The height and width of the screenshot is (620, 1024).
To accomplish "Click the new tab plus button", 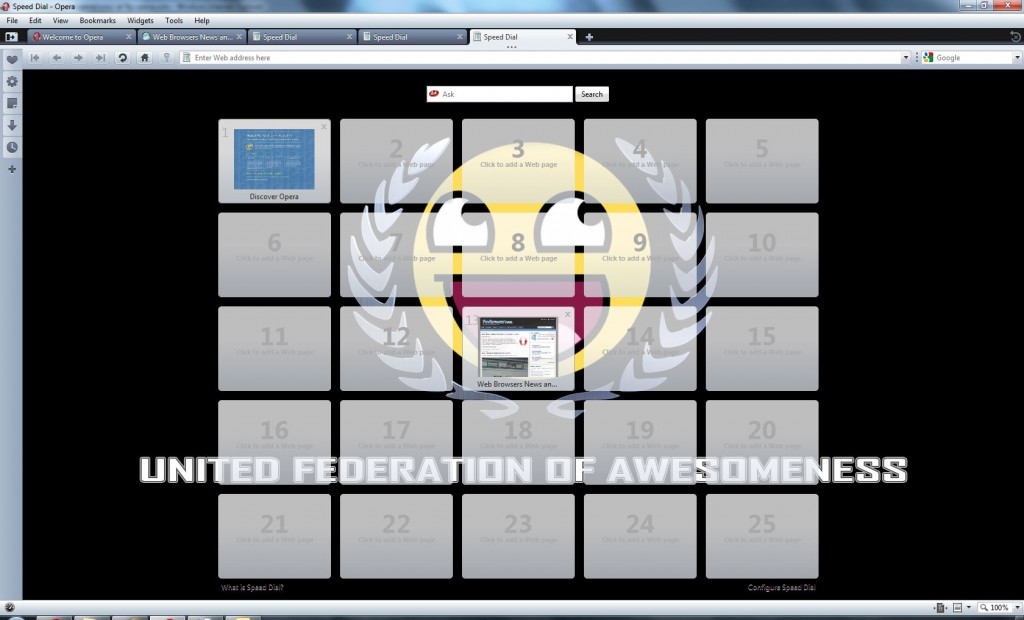I will click(x=589, y=37).
